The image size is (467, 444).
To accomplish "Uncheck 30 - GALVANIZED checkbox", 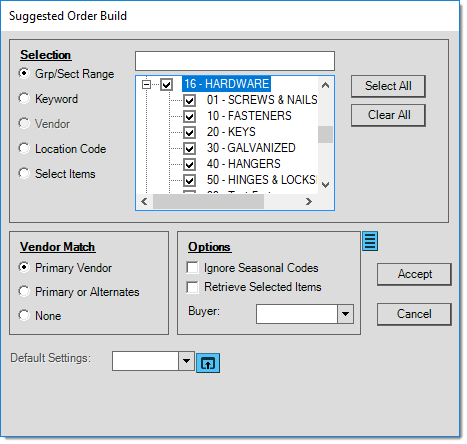I will coord(189,148).
